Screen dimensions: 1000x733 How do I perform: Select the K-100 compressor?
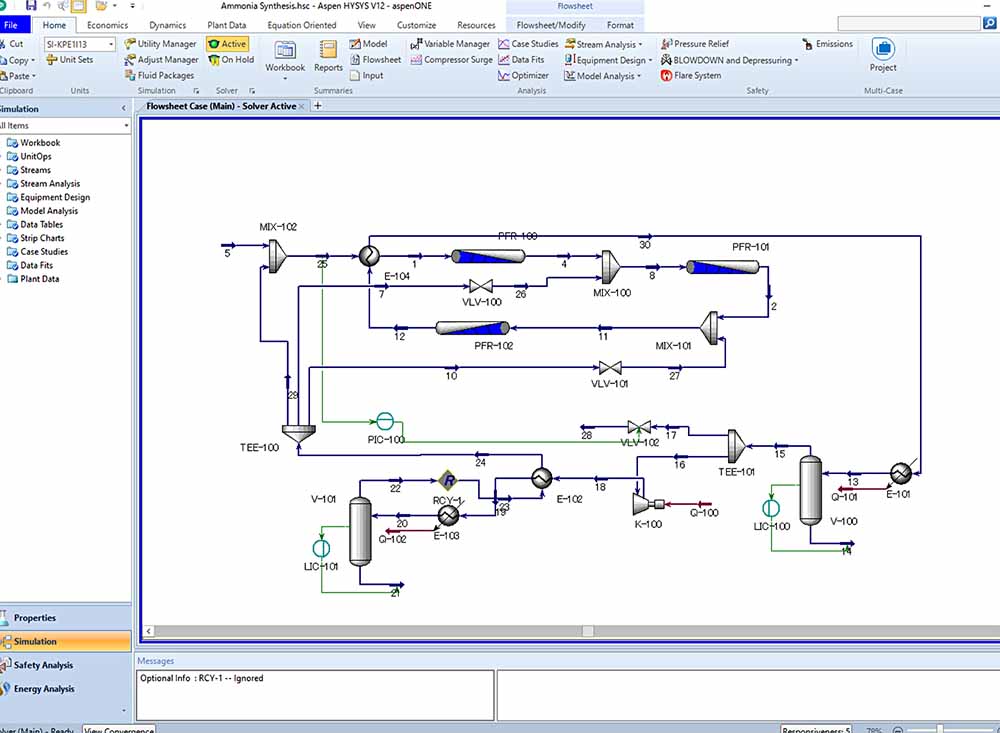pyautogui.click(x=647, y=504)
